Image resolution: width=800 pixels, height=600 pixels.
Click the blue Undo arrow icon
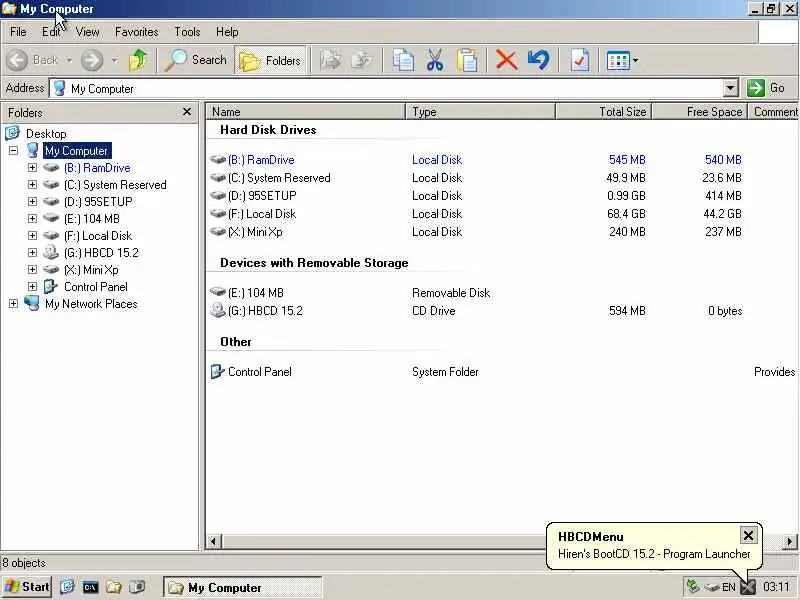tap(539, 60)
